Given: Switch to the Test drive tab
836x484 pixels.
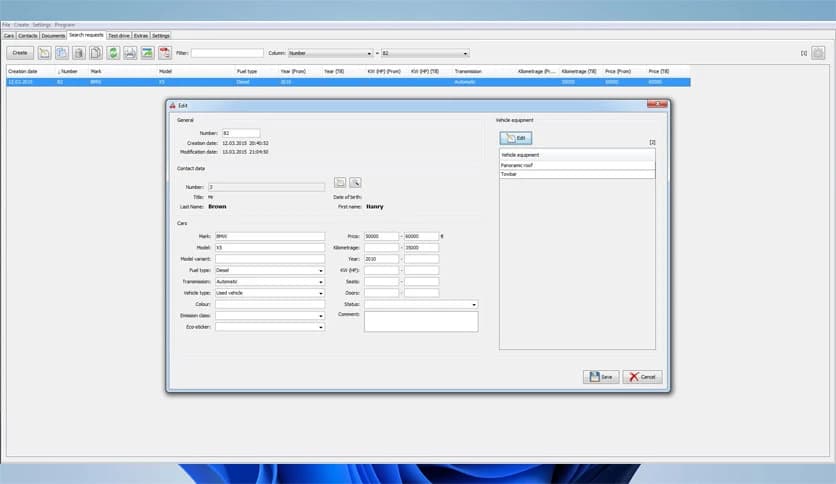Looking at the screenshot, I should point(119,35).
